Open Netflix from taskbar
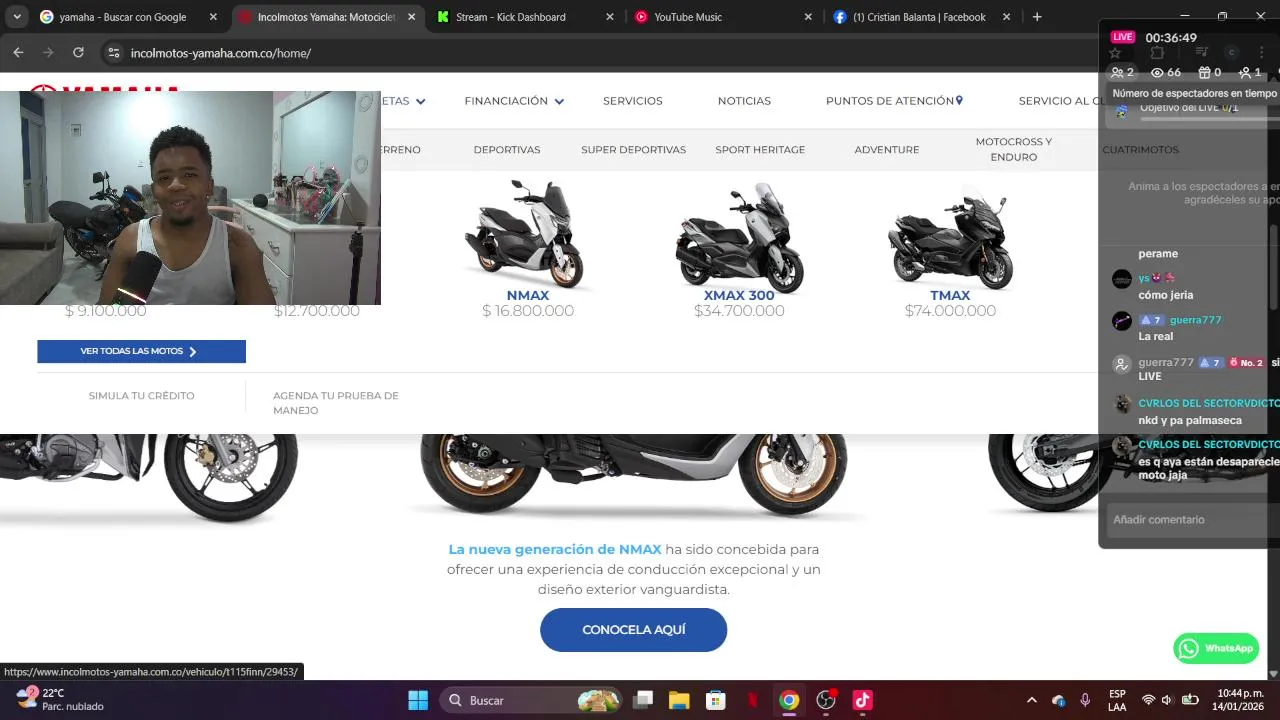This screenshot has height=720, width=1280. (752, 700)
